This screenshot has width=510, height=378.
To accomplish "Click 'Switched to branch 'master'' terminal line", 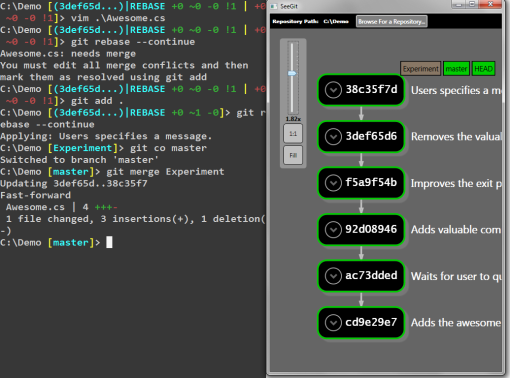I will coord(79,160).
